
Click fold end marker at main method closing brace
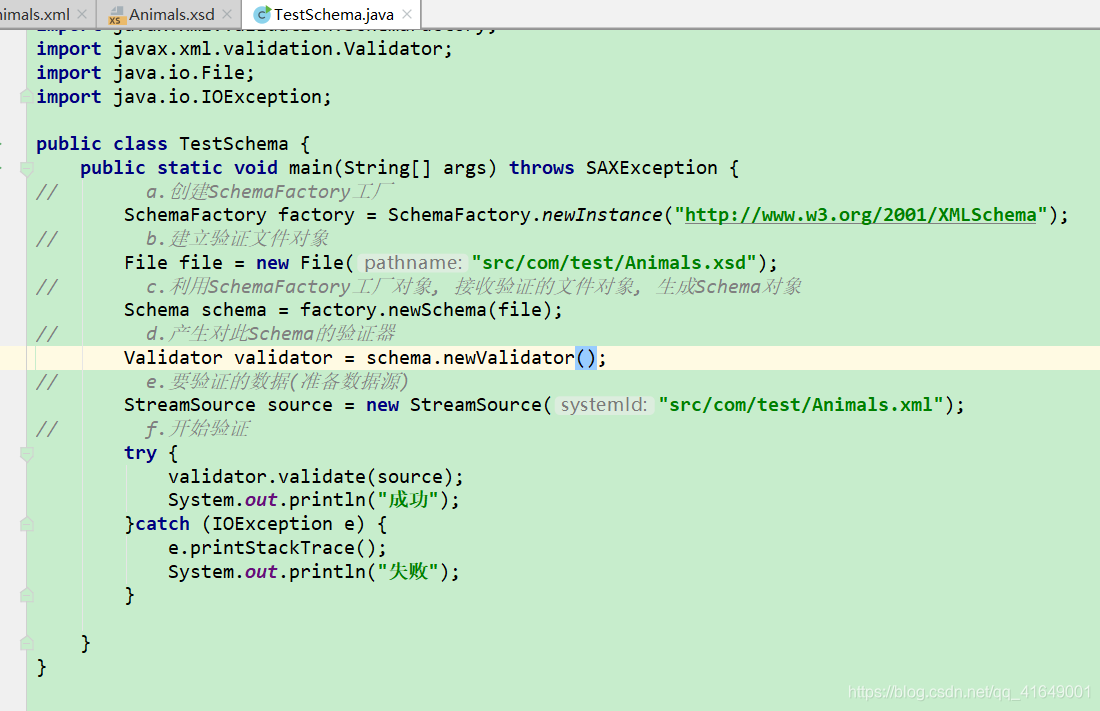coord(26,643)
